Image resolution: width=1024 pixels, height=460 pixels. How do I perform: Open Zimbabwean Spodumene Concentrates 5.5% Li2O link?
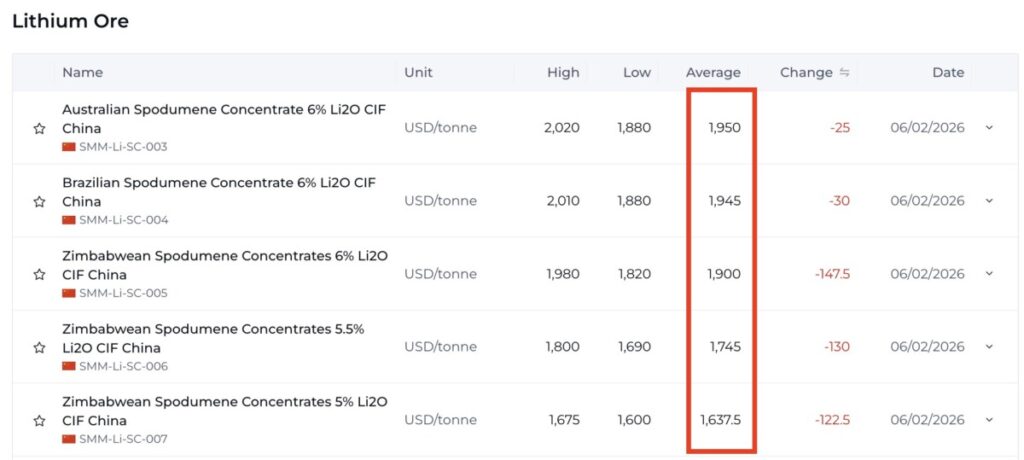(212, 338)
